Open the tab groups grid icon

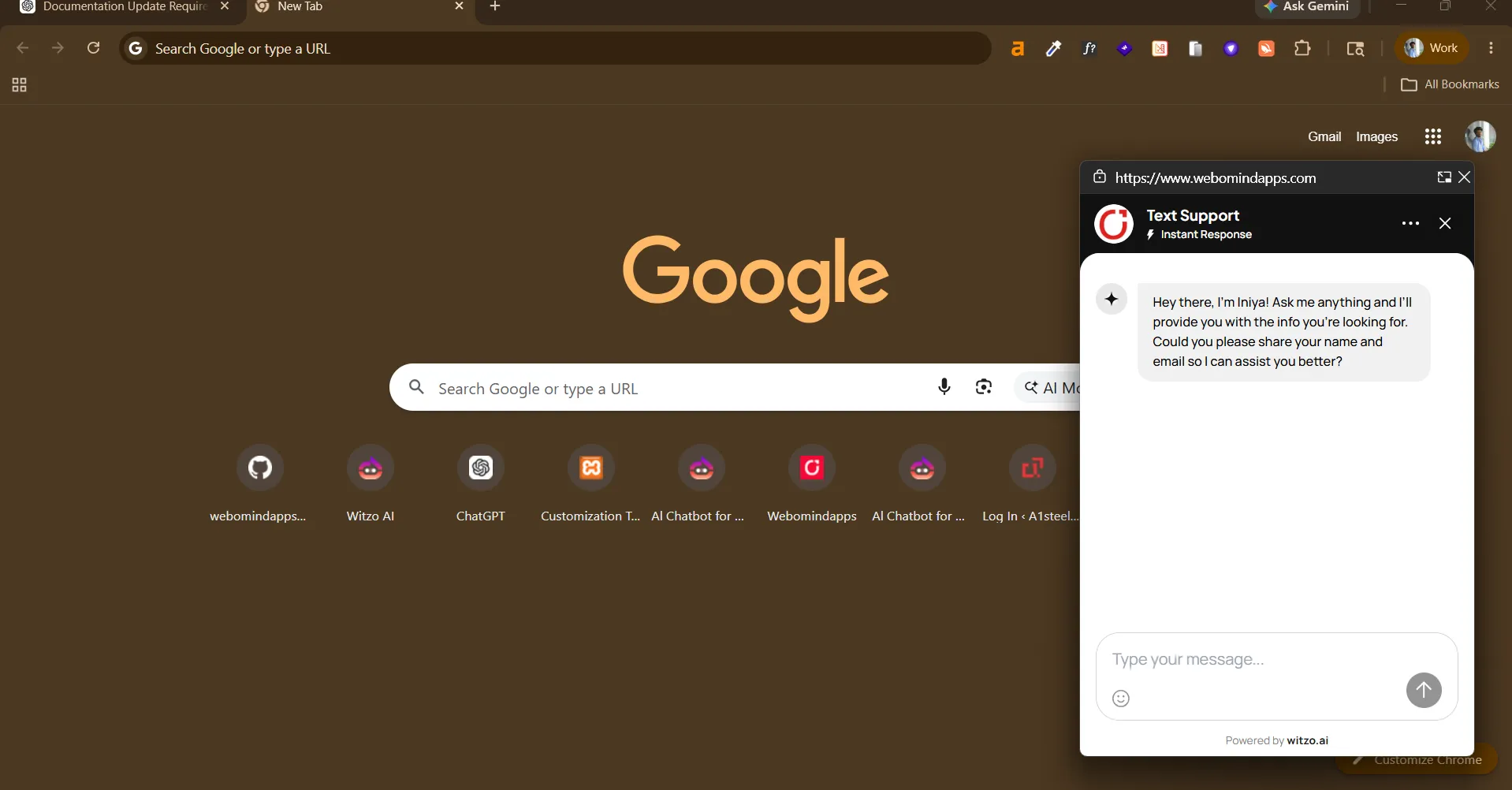coord(20,84)
